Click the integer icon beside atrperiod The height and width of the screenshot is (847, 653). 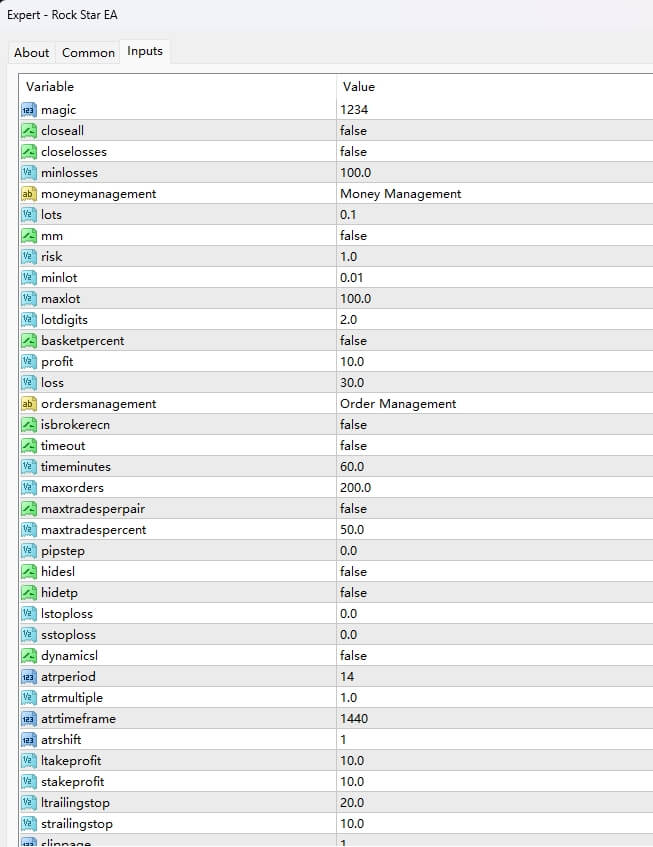click(x=29, y=677)
